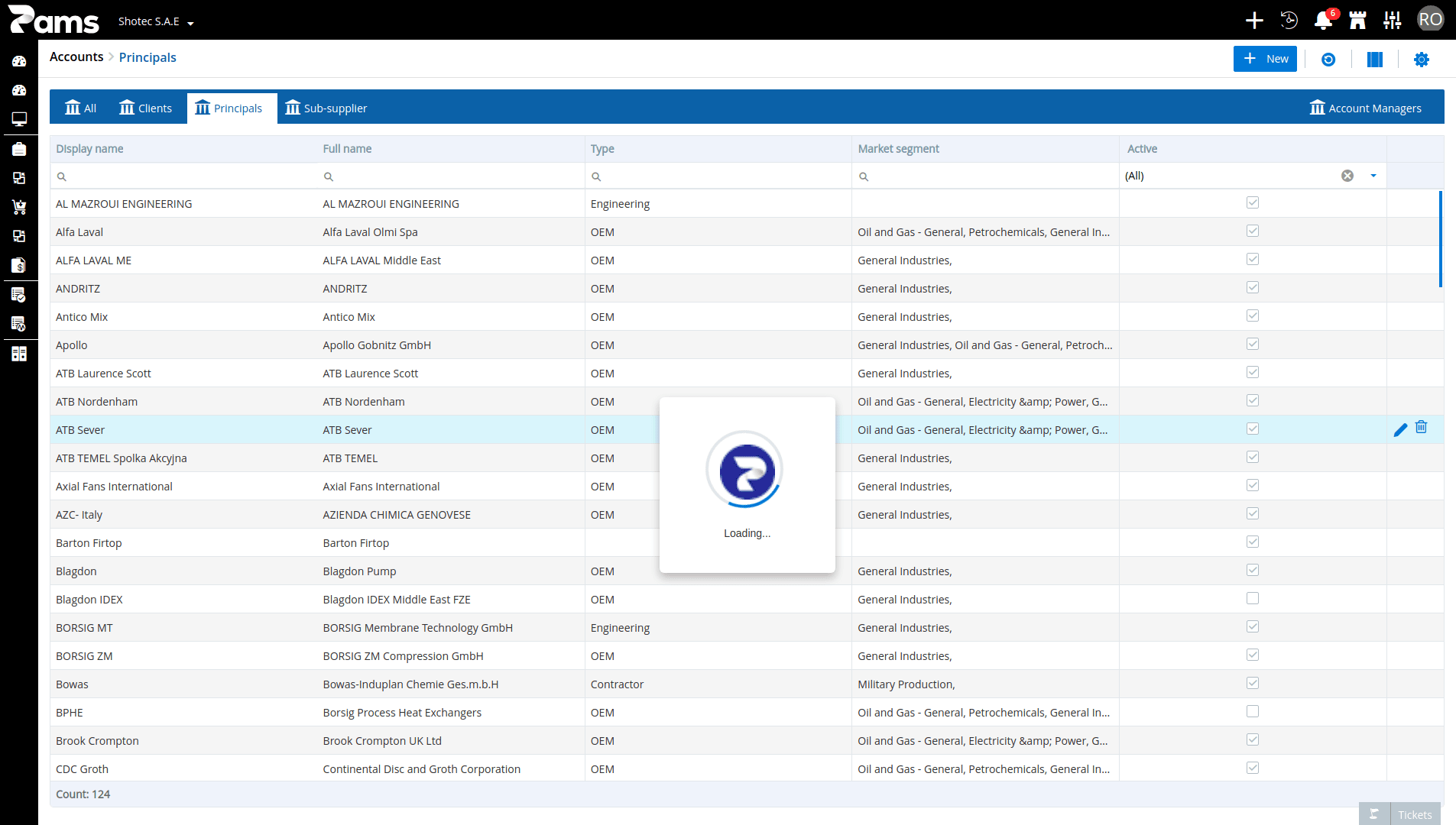The height and width of the screenshot is (825, 1456).
Task: Enable Active checkbox for BPHE row
Action: pos(1253,711)
